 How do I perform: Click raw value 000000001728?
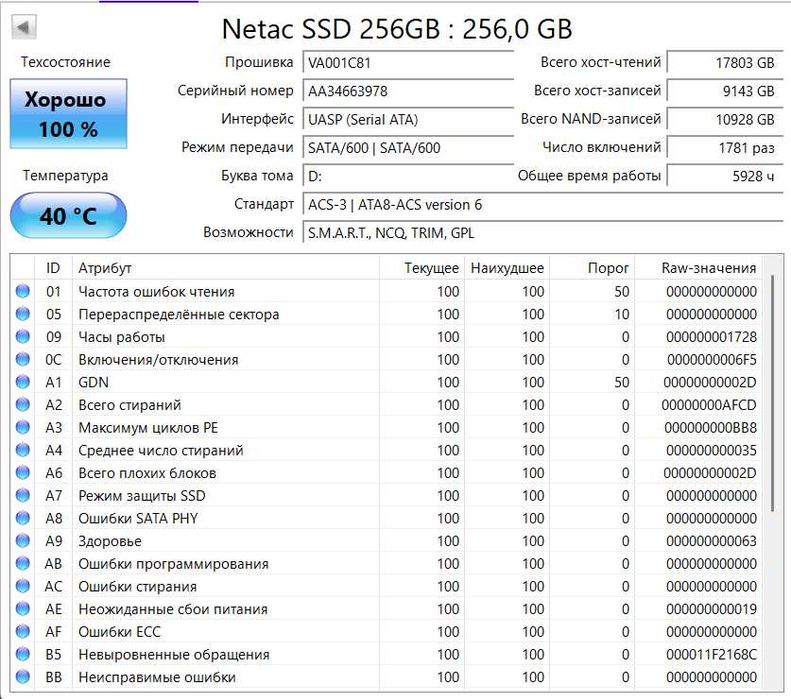(711, 337)
